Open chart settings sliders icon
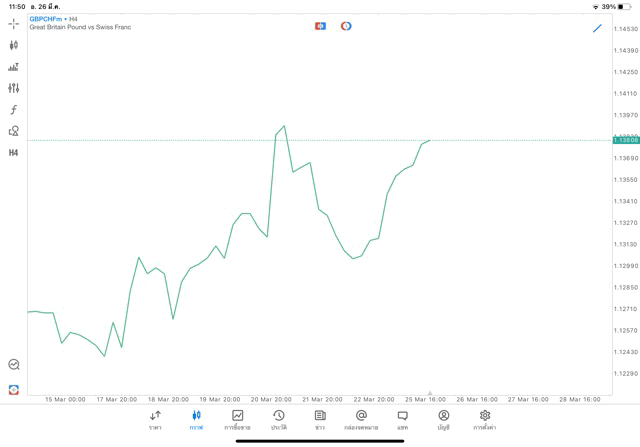Image resolution: width=640 pixels, height=447 pixels. pos(13,88)
